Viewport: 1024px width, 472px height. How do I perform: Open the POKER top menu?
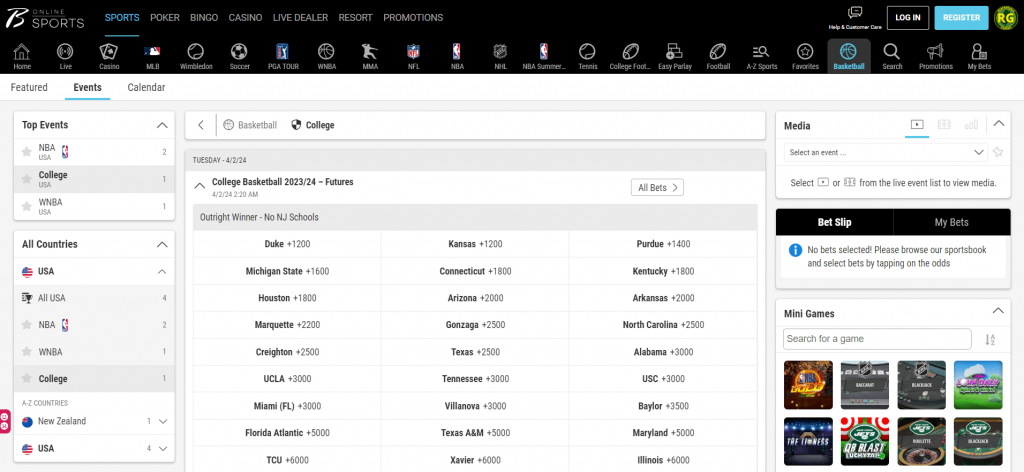click(165, 18)
